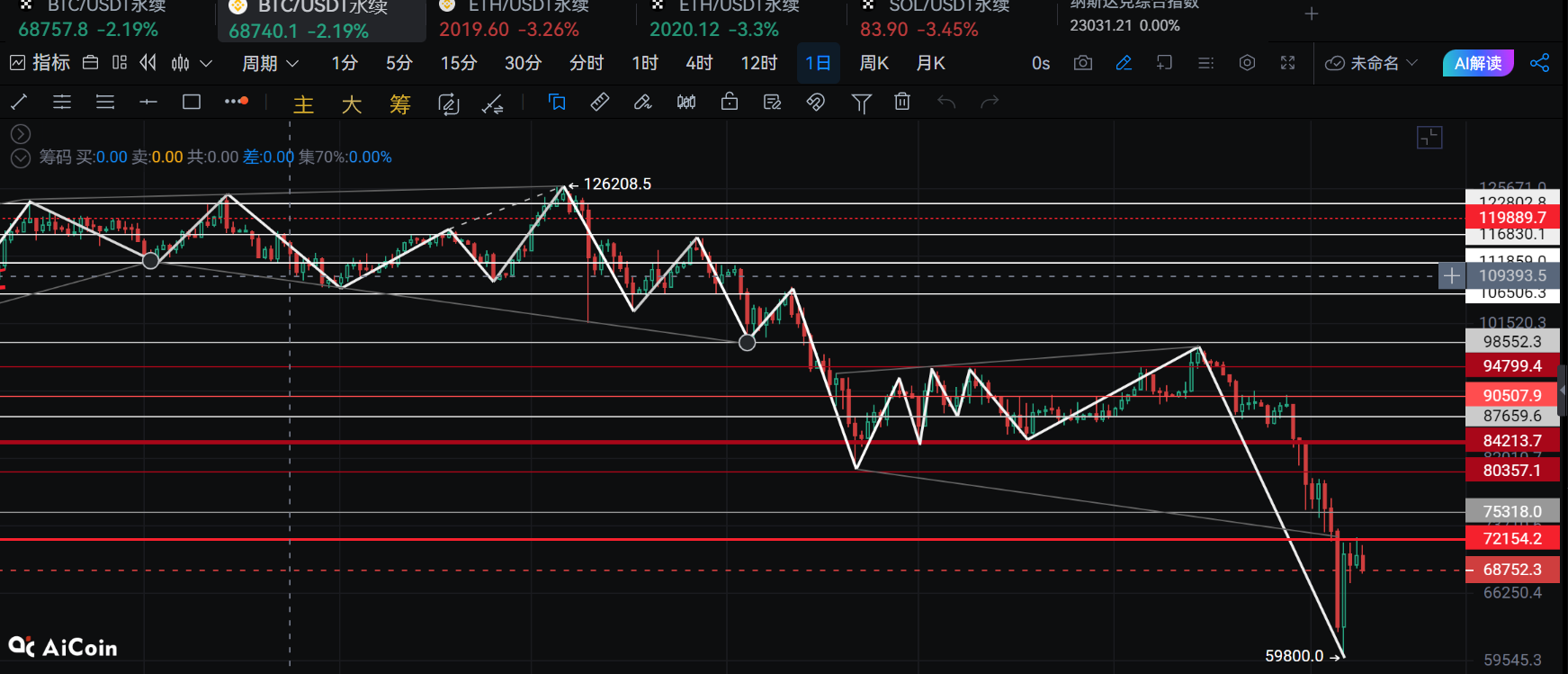Screen dimensions: 1568x674
Task: Enter fullscreen chart mode
Action: click(1288, 63)
